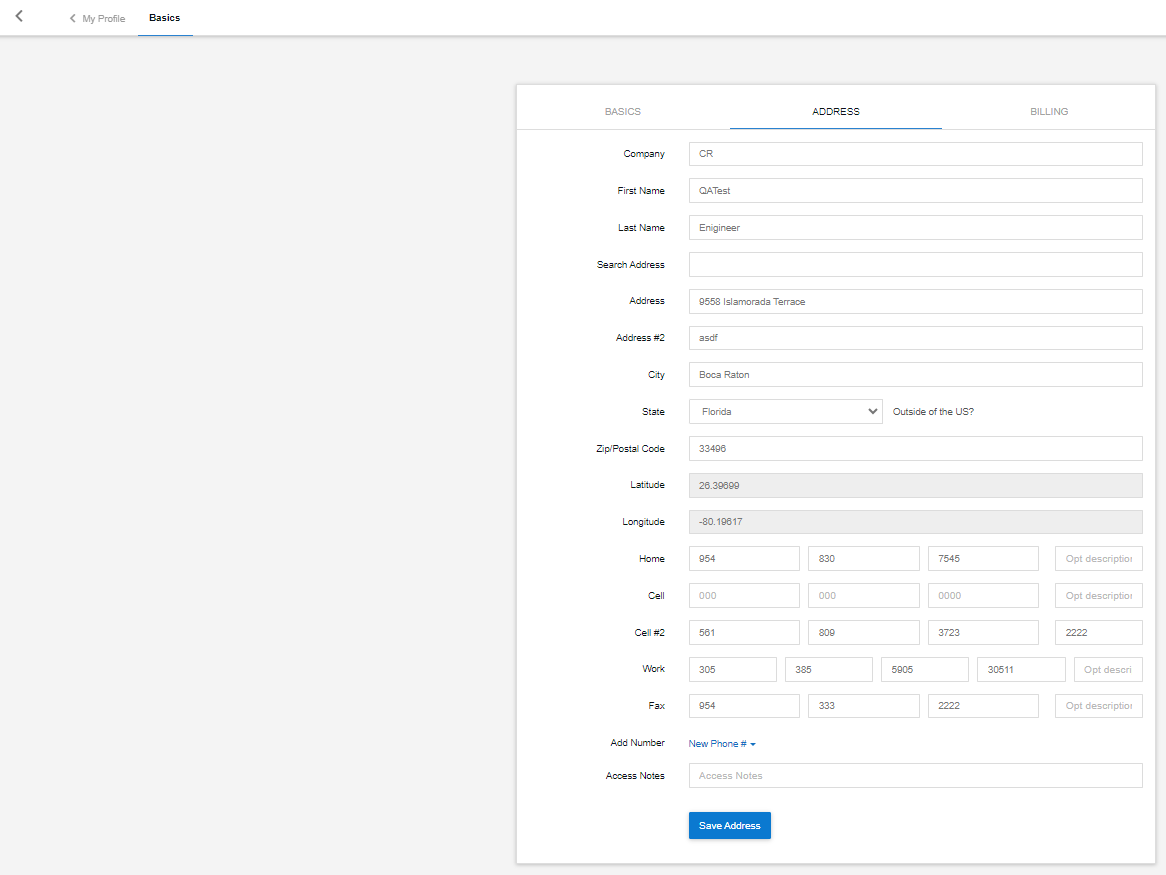Click the Work phone description field
Screen dimensions: 1166x875
(x=1108, y=668)
